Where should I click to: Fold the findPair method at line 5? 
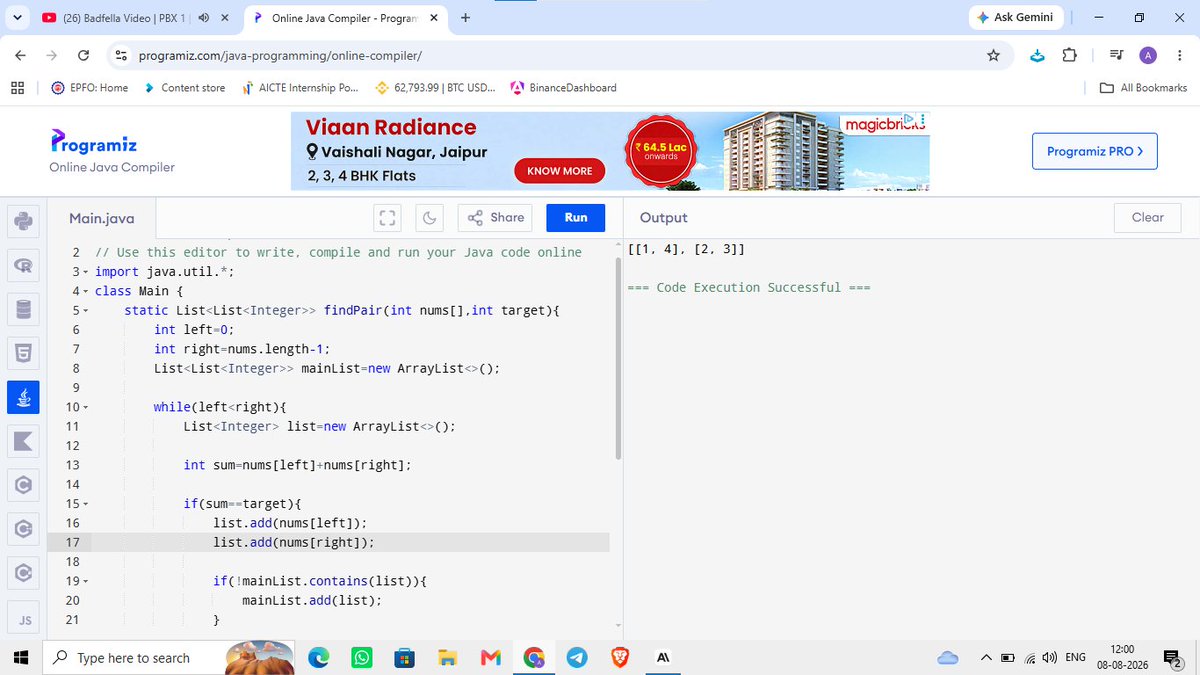click(86, 311)
